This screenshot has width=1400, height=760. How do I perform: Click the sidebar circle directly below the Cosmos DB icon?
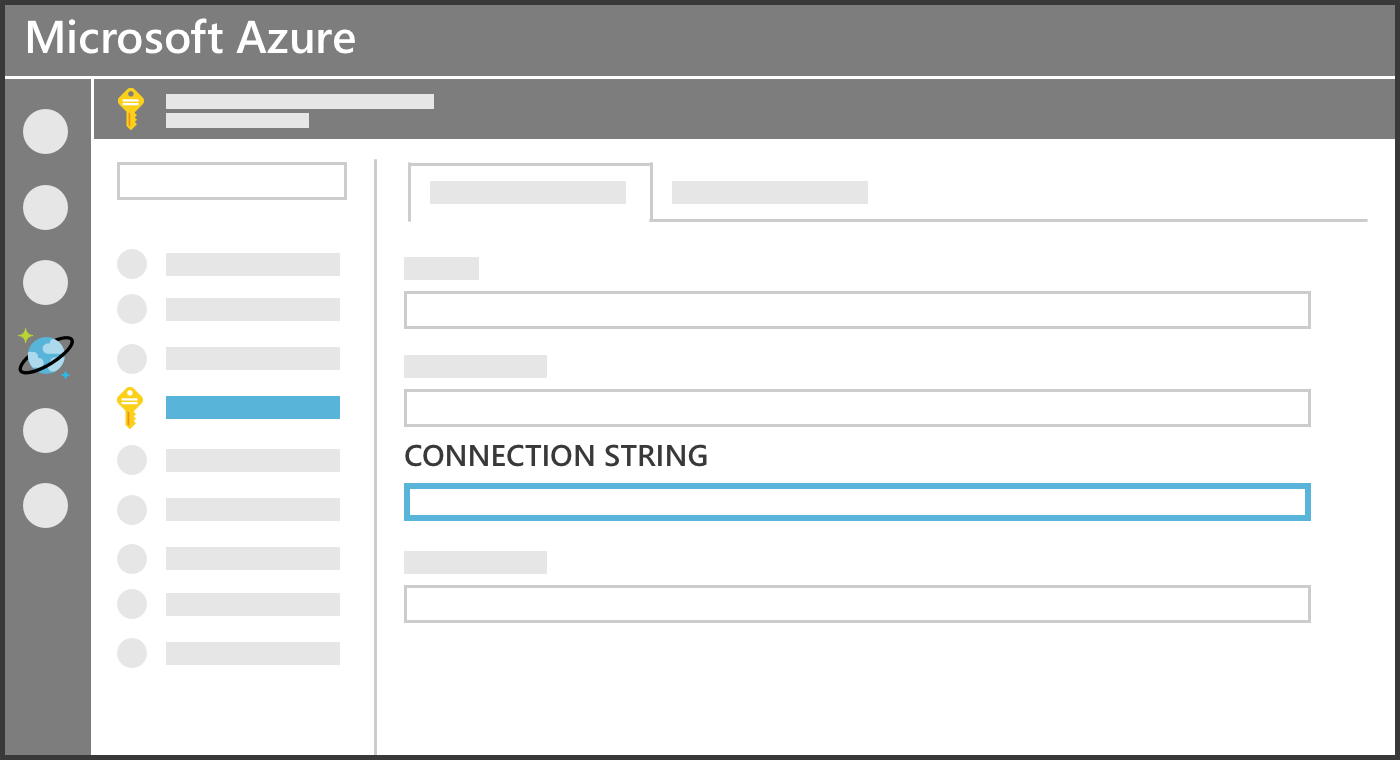[x=46, y=430]
